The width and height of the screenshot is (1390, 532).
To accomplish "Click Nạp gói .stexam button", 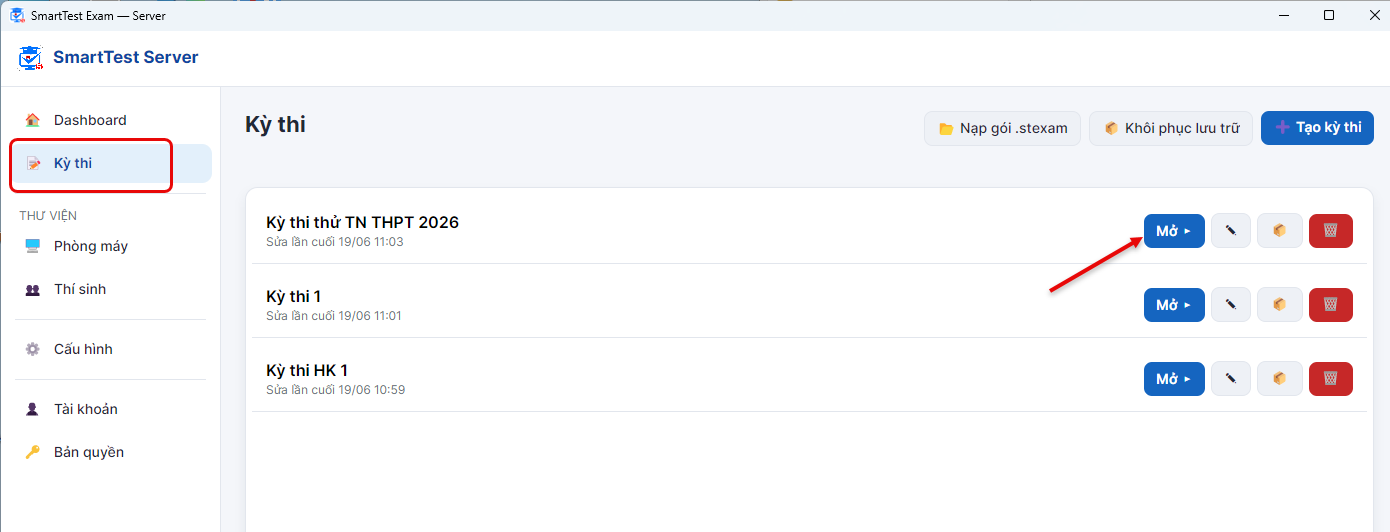I will click(x=1002, y=128).
